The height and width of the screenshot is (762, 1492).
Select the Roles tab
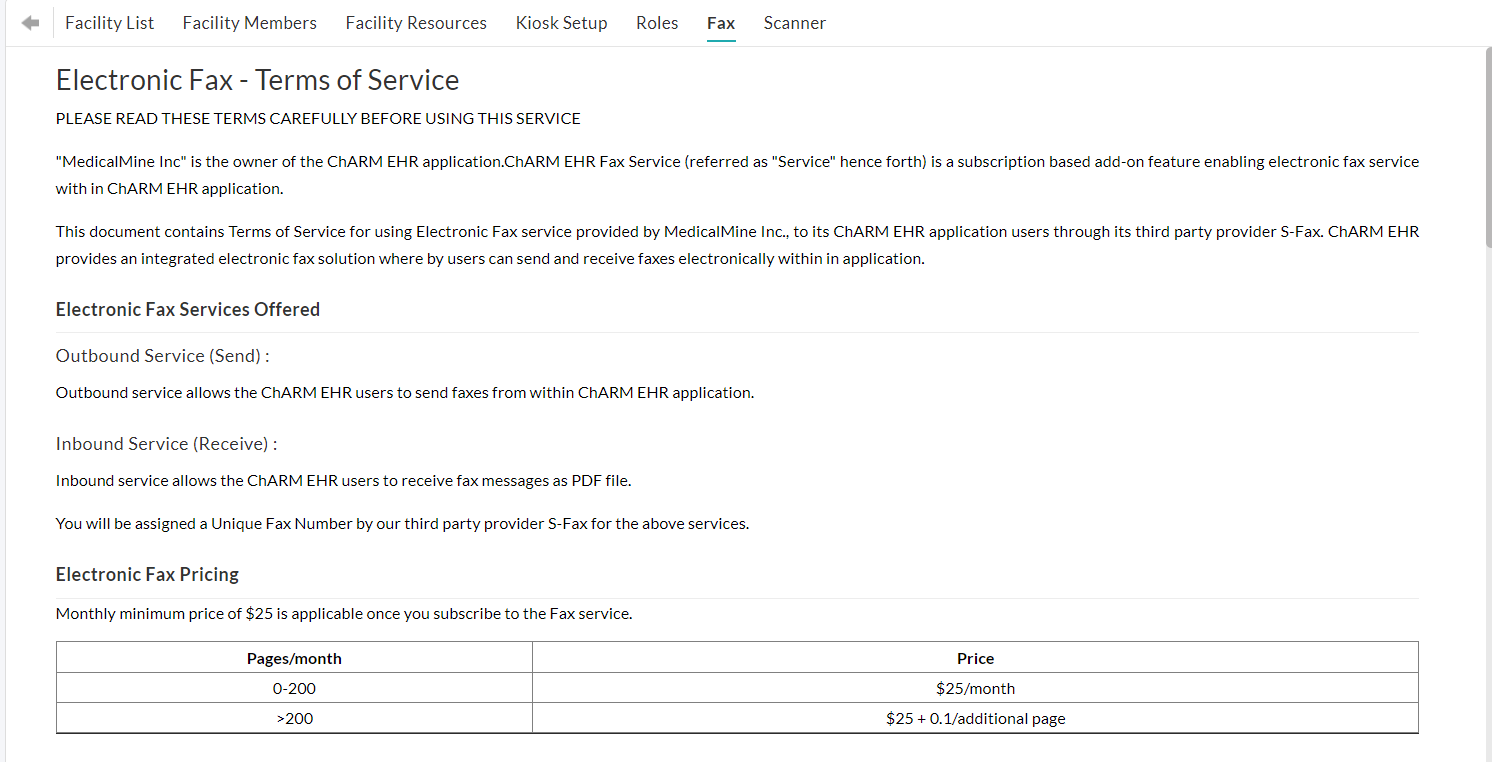[657, 22]
